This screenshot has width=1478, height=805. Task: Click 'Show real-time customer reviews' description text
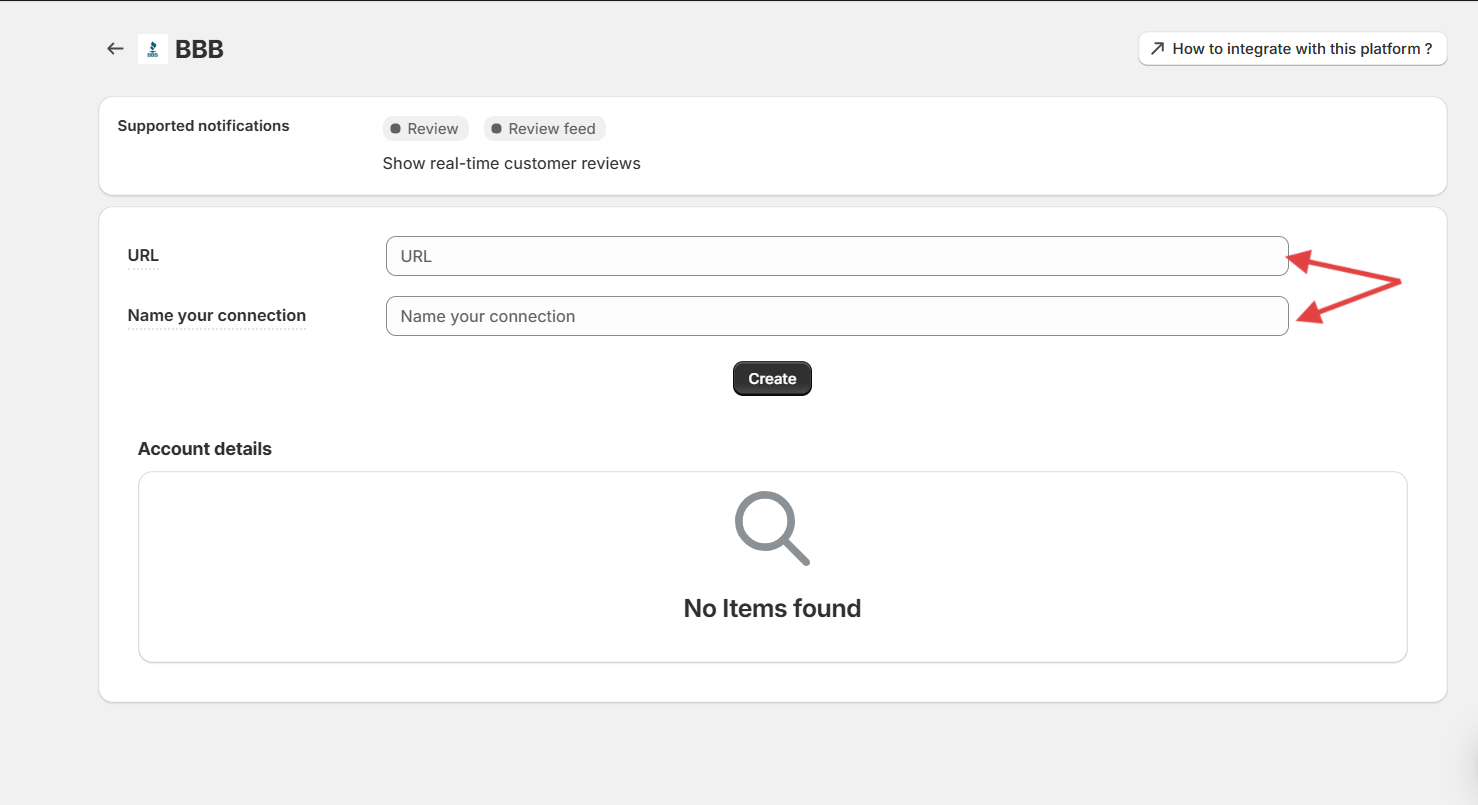click(x=511, y=163)
